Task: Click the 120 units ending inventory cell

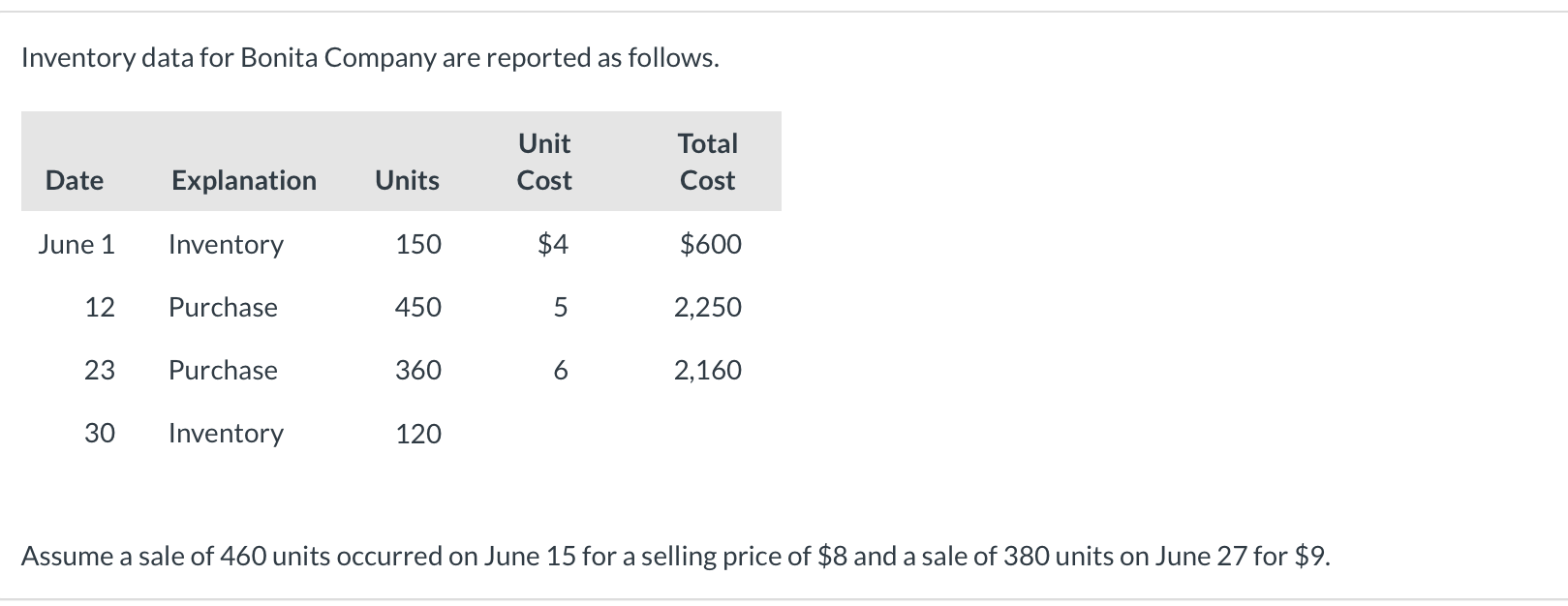Action: tap(418, 434)
